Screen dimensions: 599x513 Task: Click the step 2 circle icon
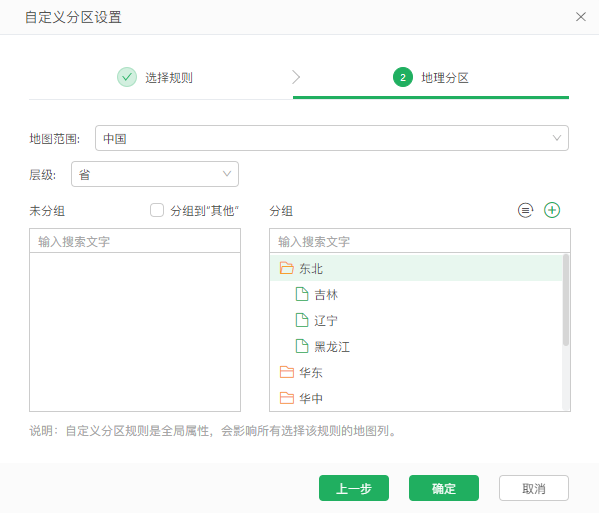(403, 77)
